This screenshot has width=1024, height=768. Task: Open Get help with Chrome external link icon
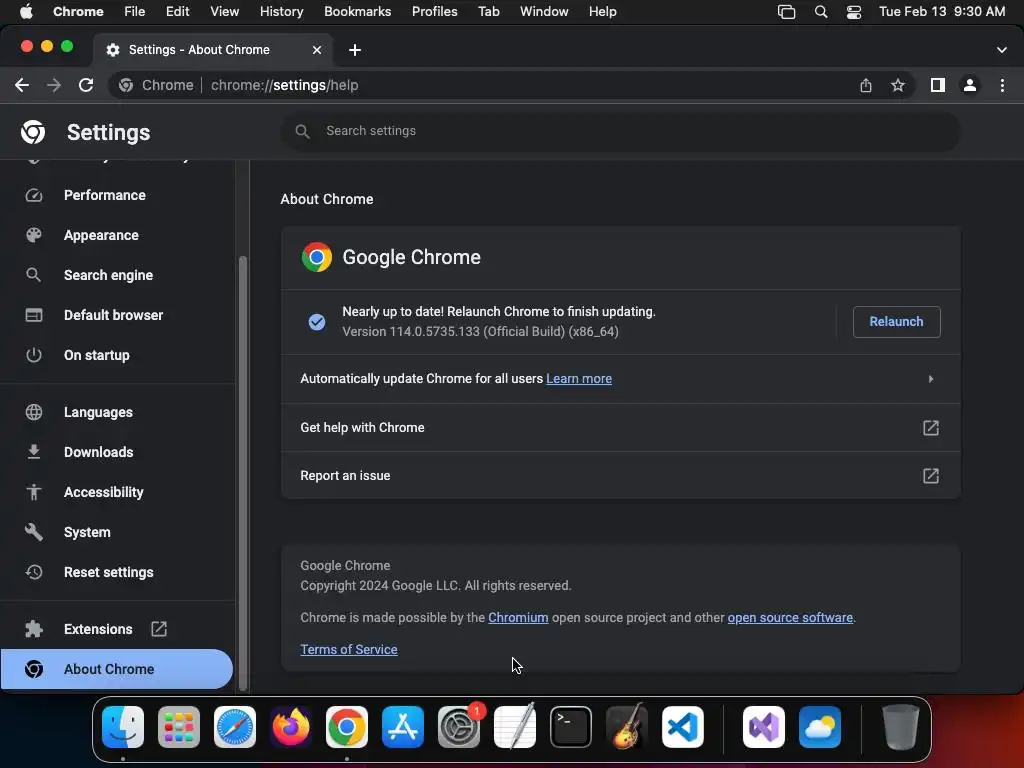click(x=931, y=428)
